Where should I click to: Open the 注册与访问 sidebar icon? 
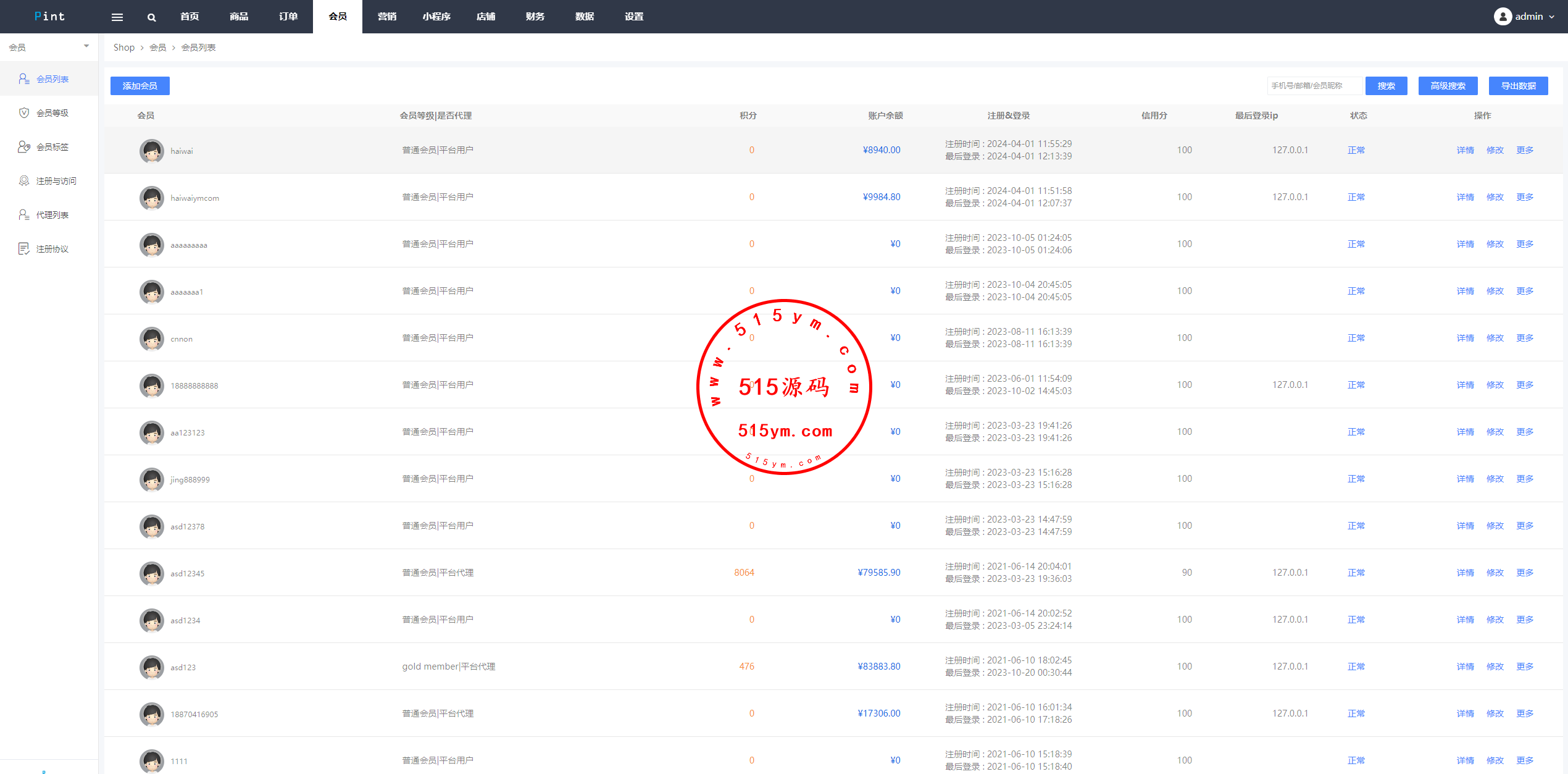point(23,180)
